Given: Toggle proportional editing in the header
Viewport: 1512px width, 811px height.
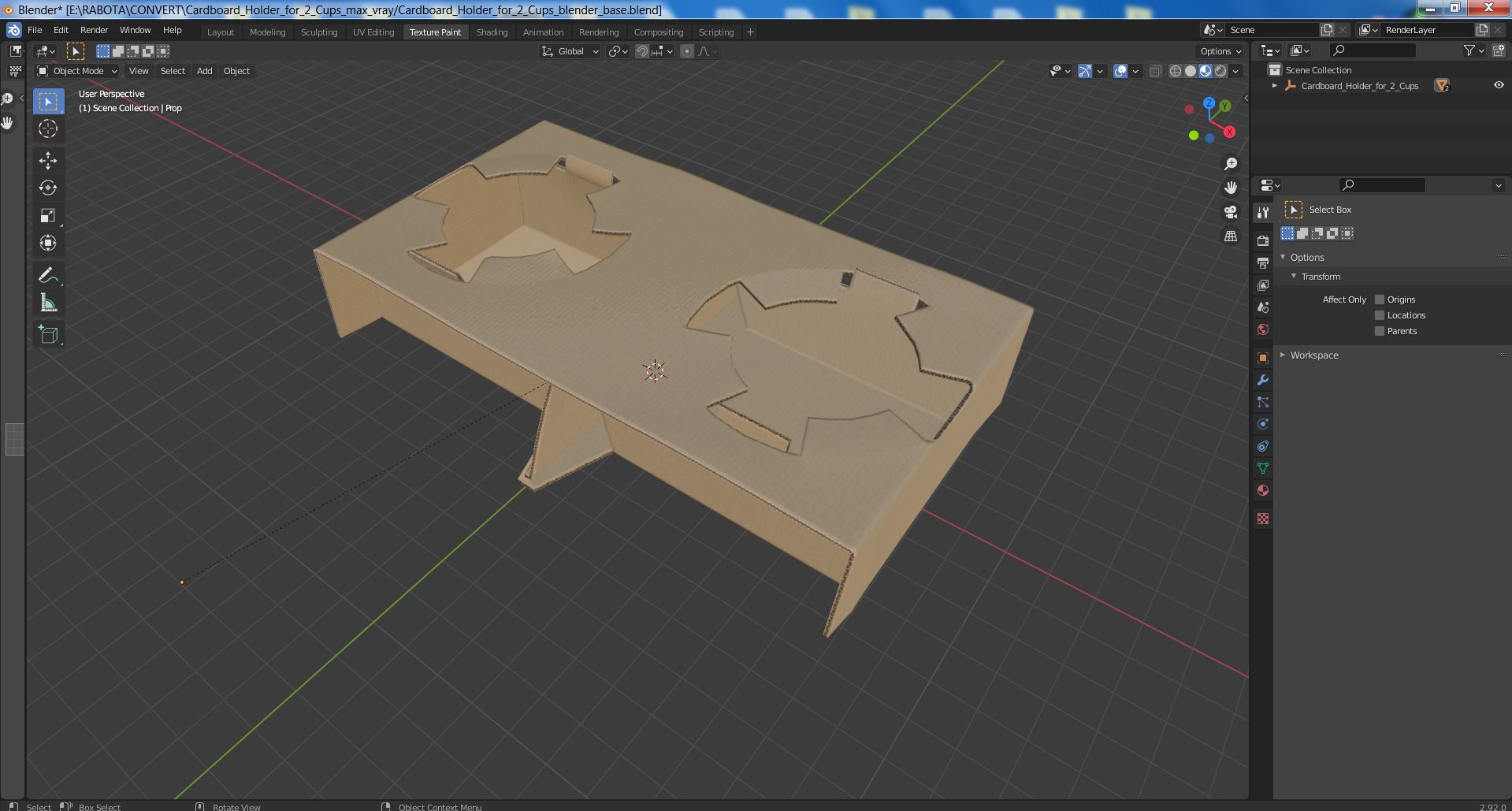Looking at the screenshot, I should tap(687, 51).
